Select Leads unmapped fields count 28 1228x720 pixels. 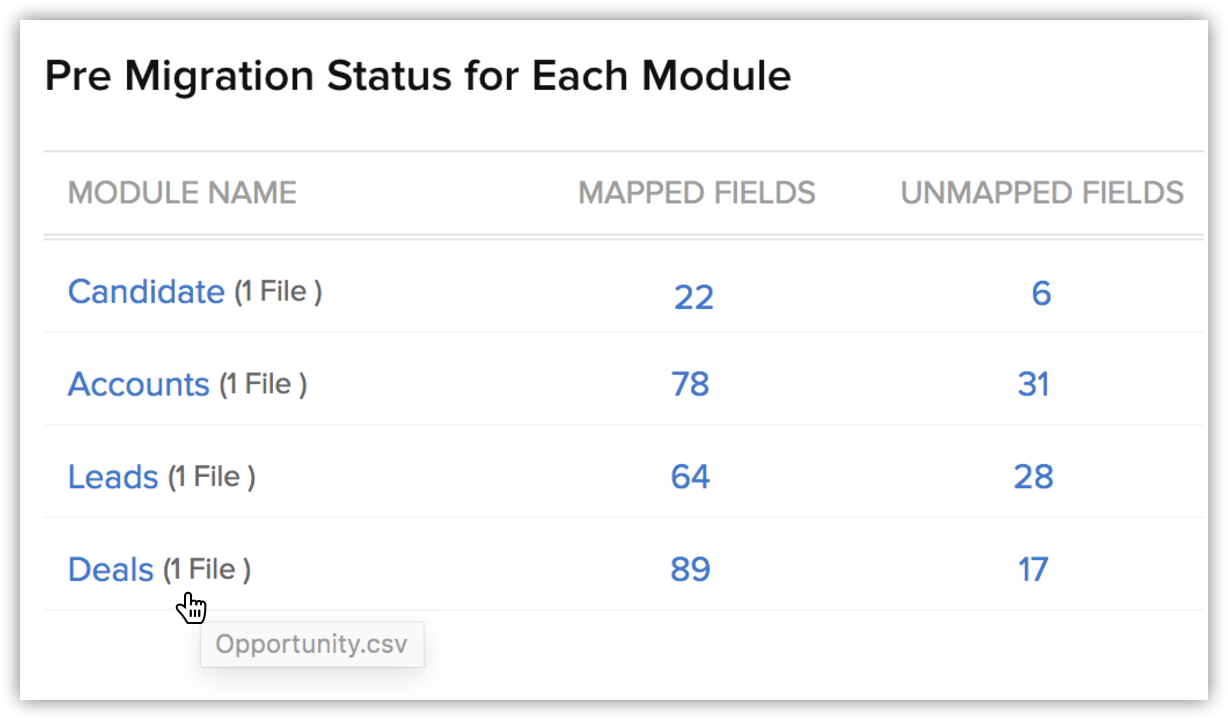tap(1033, 477)
